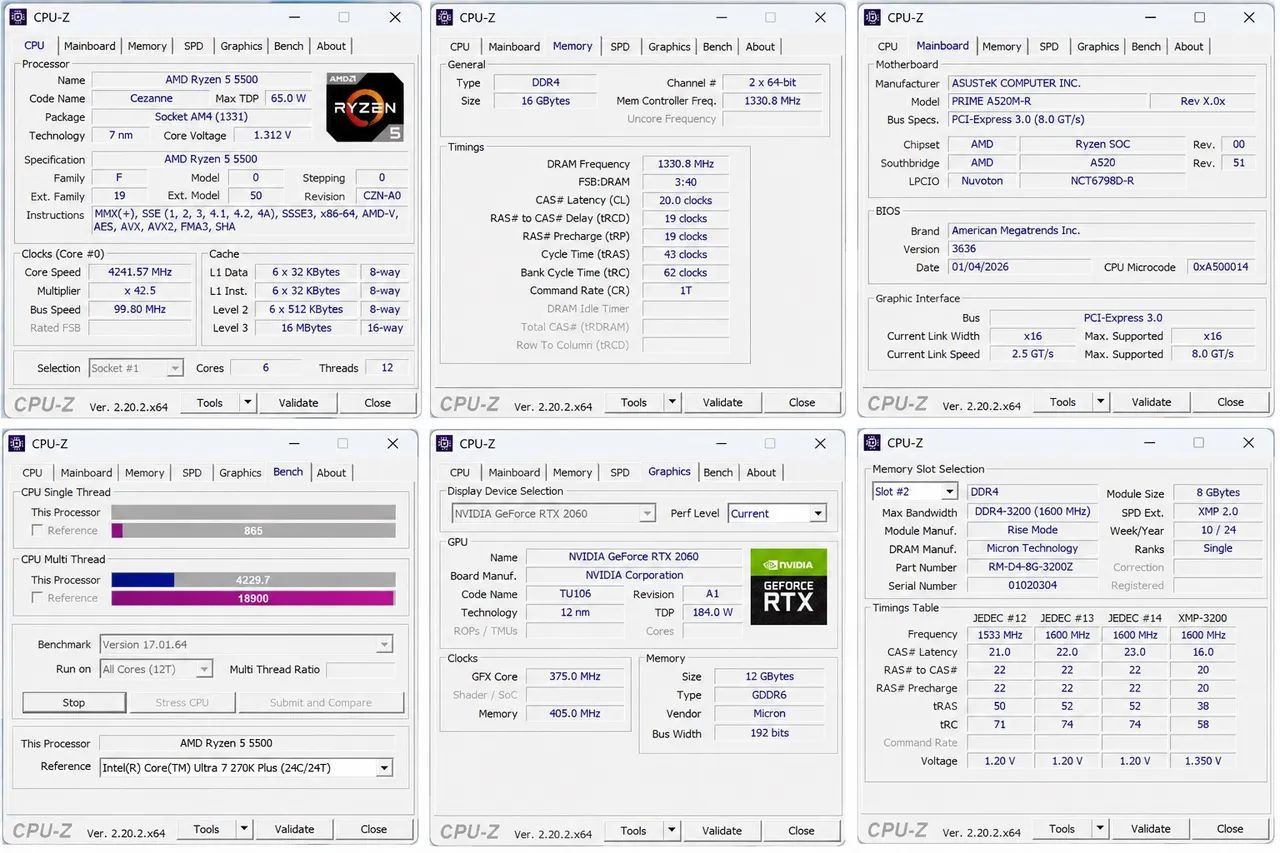The height and width of the screenshot is (853, 1280).
Task: Open the Tools arrow in the Memory tab window
Action: 673,403
